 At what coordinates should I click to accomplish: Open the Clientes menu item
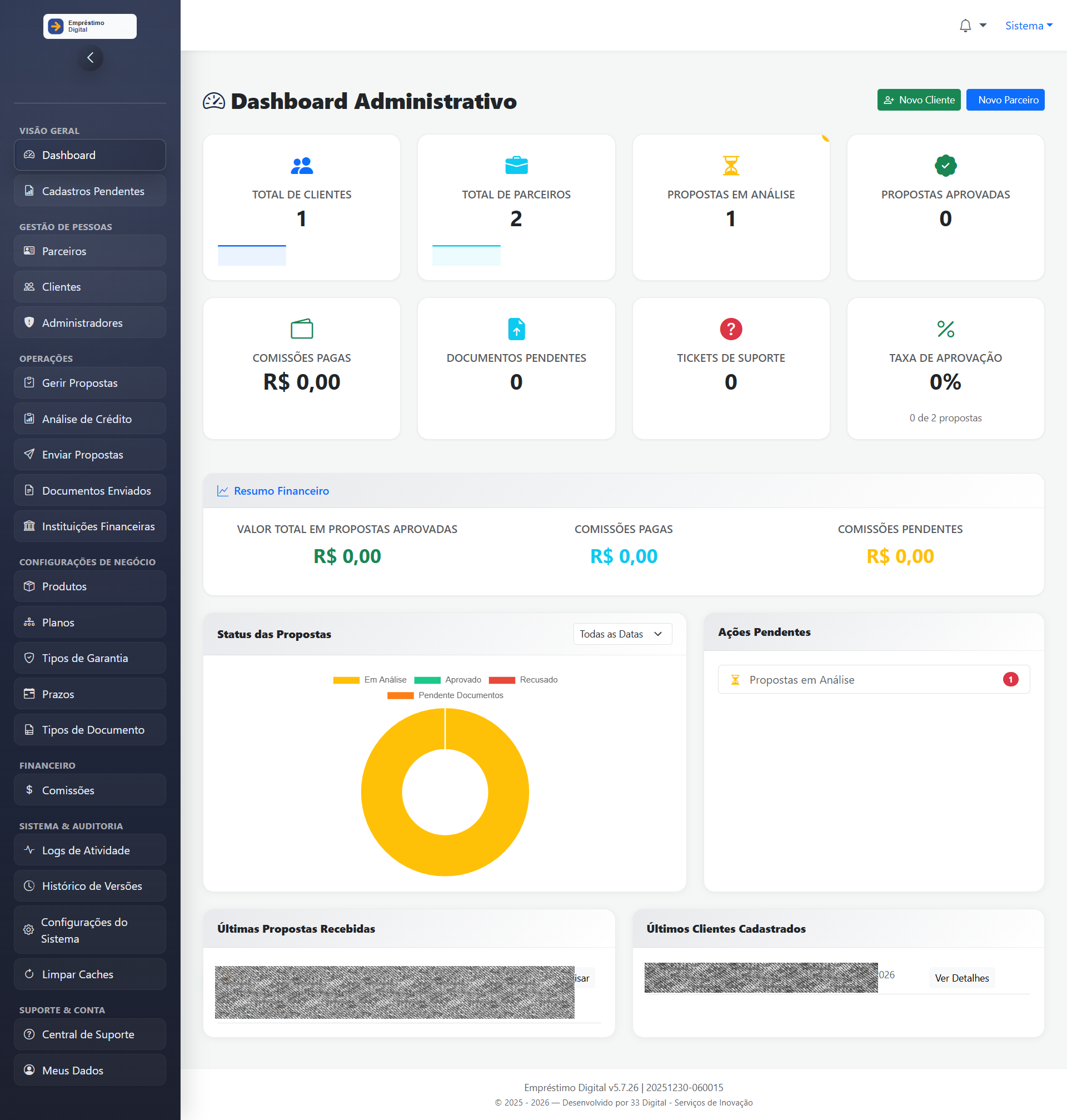click(x=90, y=287)
